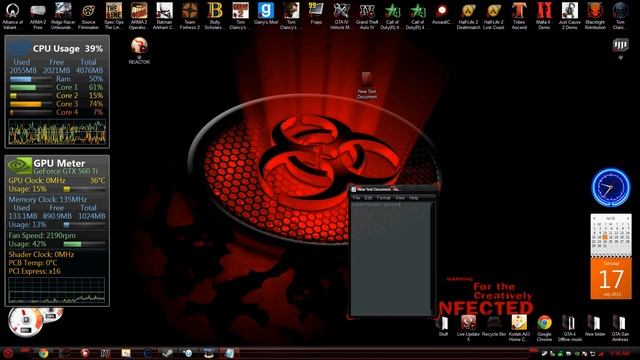Open Google Chrome desktop shortcut
The height and width of the screenshot is (360, 640).
pyautogui.click(x=544, y=328)
